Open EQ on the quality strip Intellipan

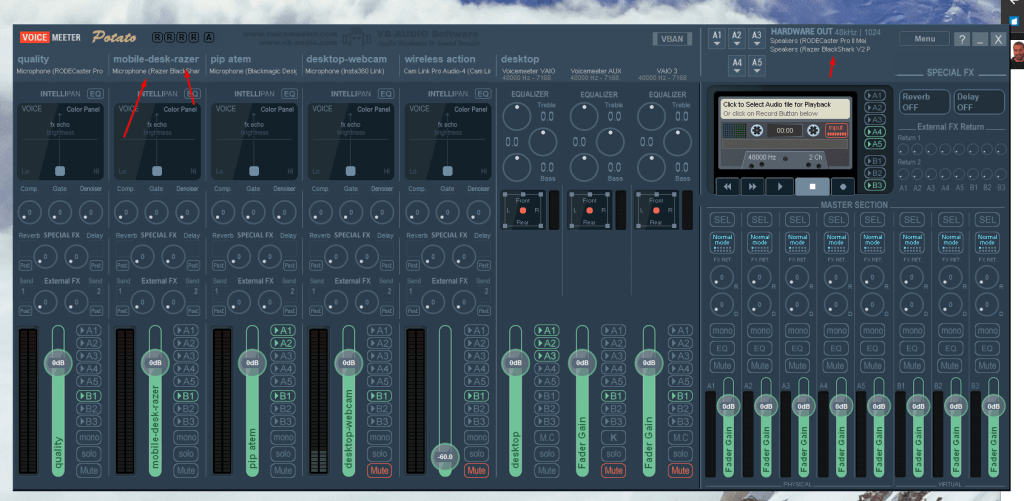(x=96, y=94)
